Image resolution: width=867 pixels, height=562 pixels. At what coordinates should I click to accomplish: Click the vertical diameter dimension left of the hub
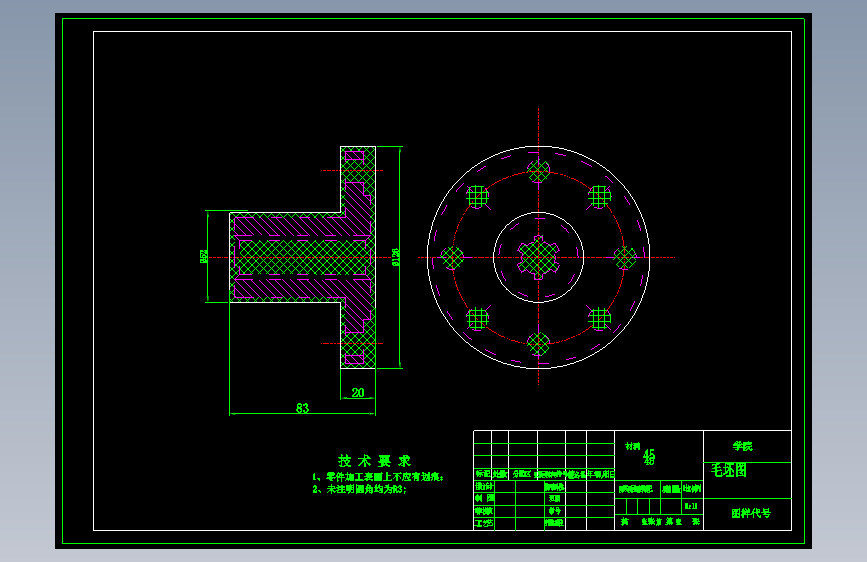coord(204,256)
